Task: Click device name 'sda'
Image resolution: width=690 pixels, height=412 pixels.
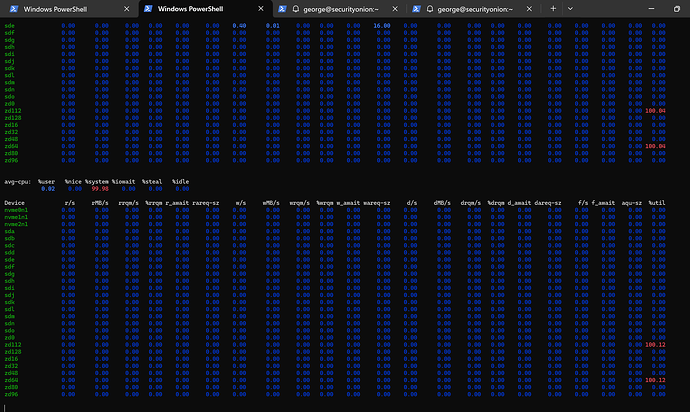Action: [x=10, y=231]
